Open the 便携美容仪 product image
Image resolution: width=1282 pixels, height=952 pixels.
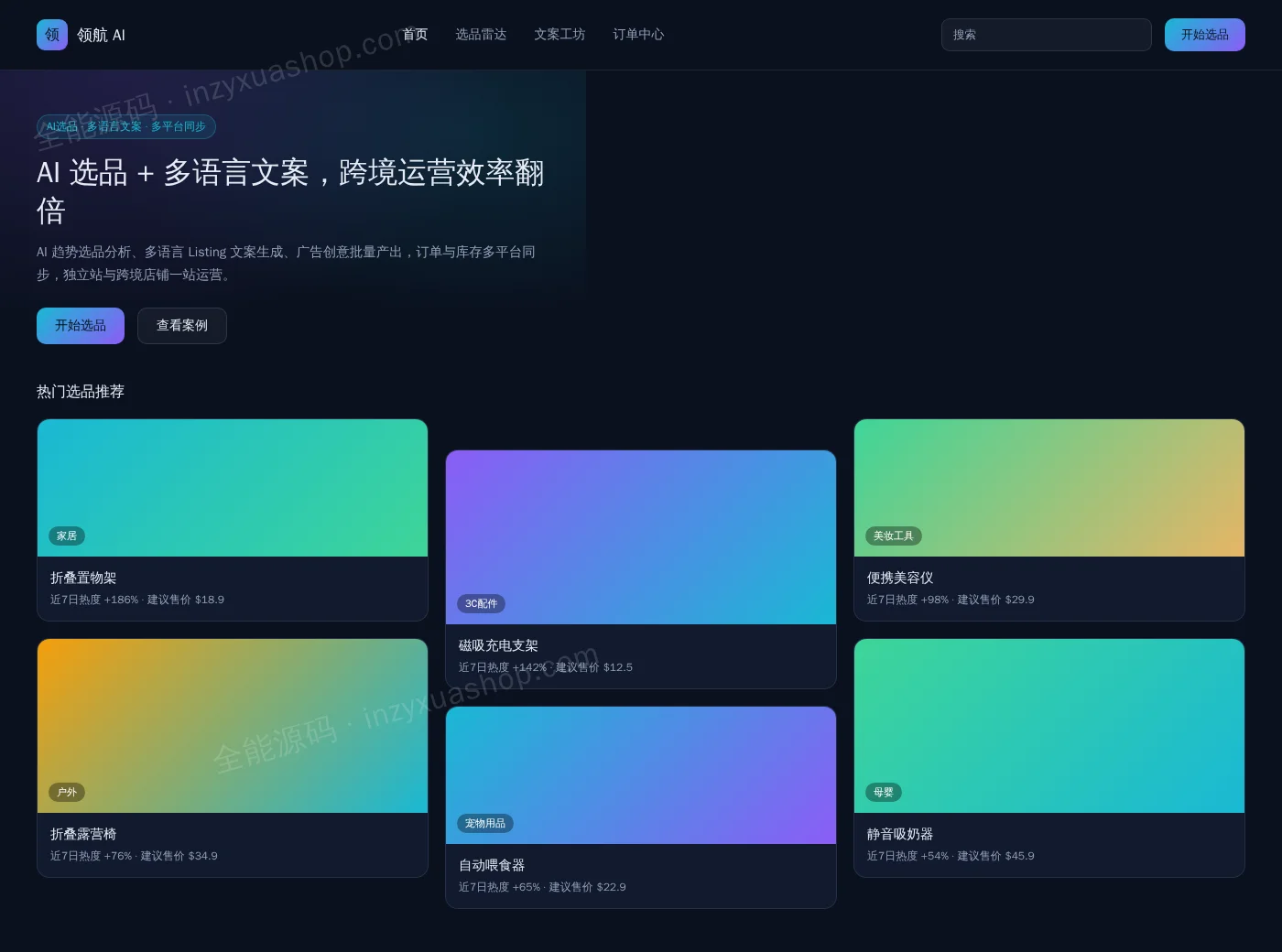pyautogui.click(x=1049, y=488)
